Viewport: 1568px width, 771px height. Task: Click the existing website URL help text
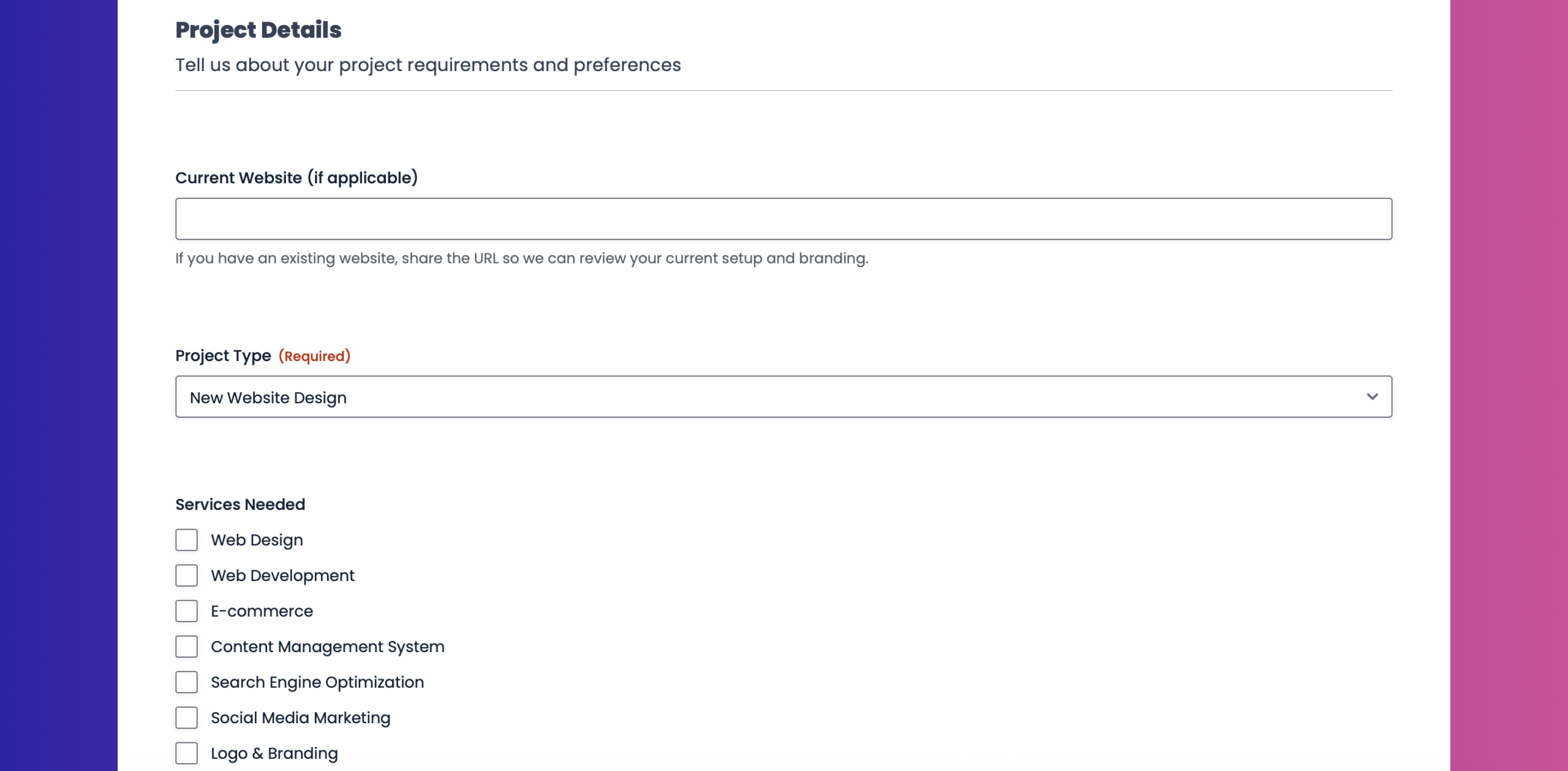coord(521,258)
